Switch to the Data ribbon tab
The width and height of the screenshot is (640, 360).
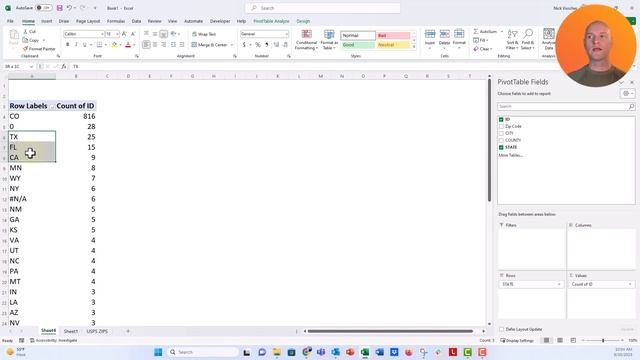(x=136, y=21)
